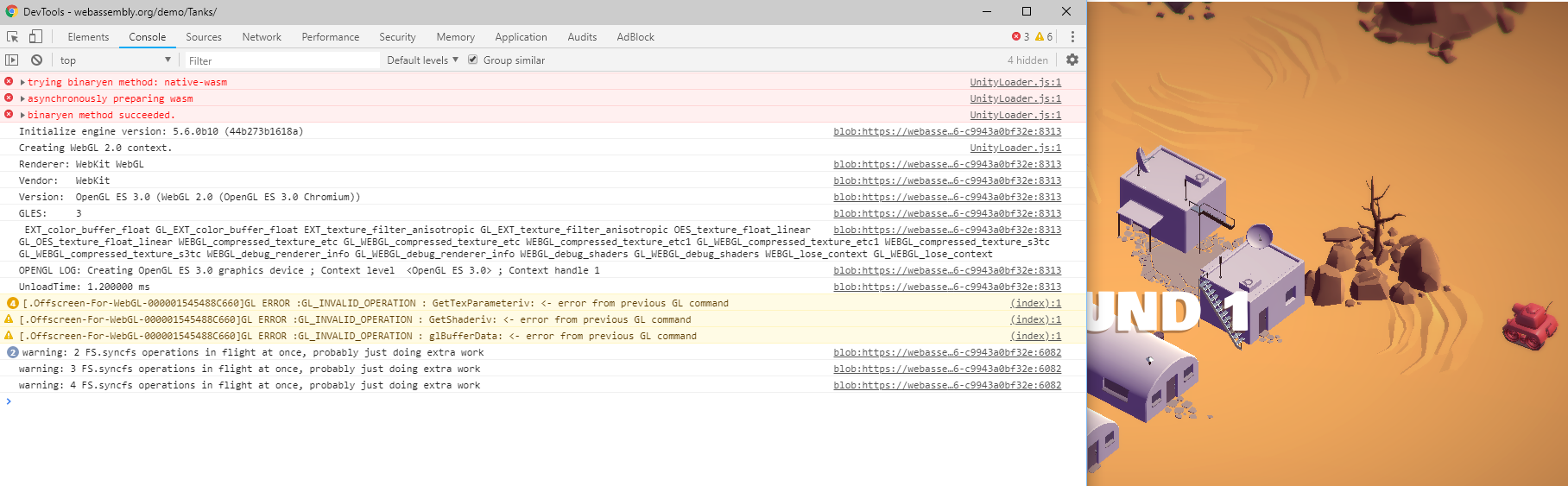Open DevTools three-dot customize menu
Viewport: 1568px width, 486px height.
1072,37
